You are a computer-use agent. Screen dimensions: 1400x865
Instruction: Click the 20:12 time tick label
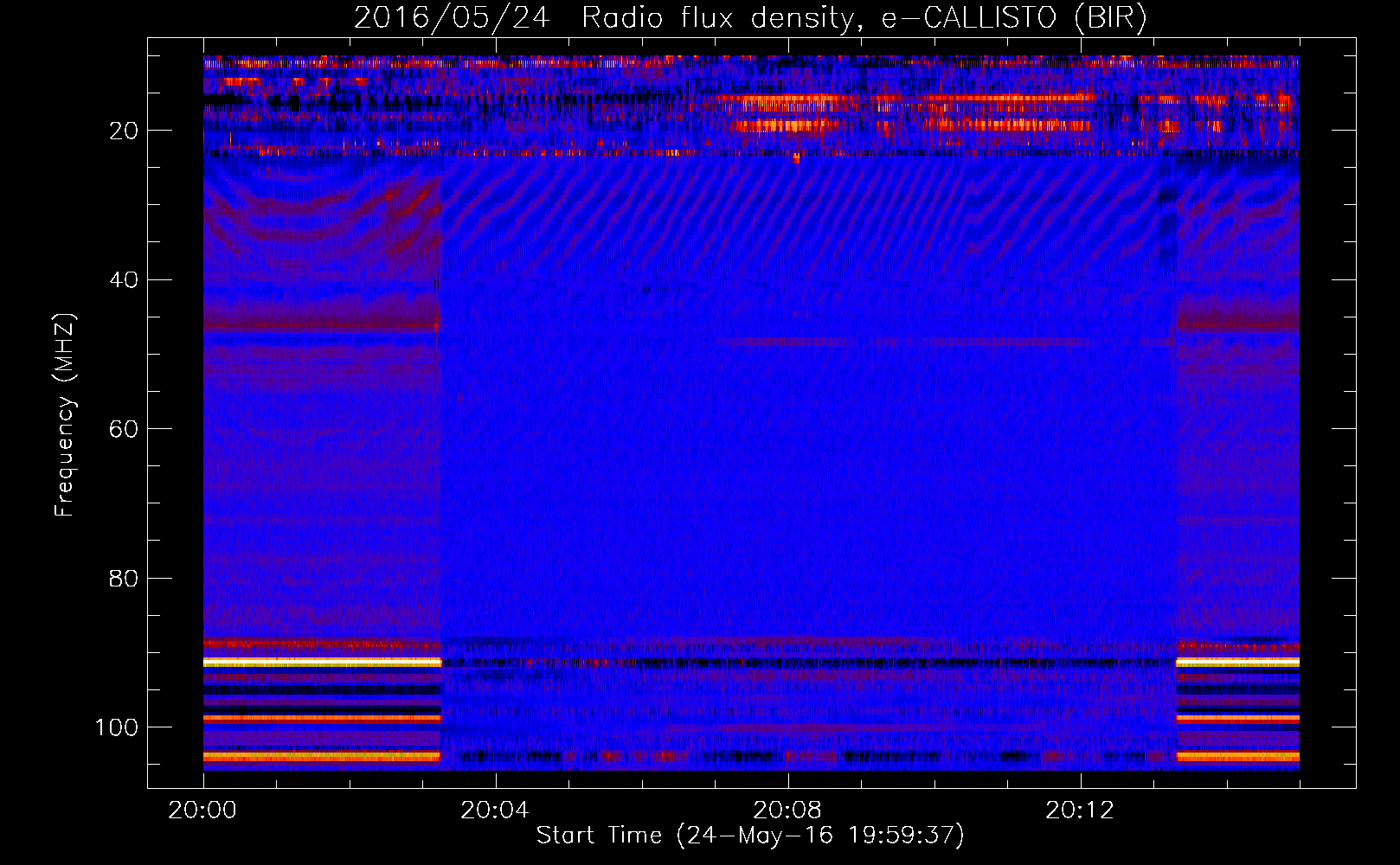[x=1080, y=811]
